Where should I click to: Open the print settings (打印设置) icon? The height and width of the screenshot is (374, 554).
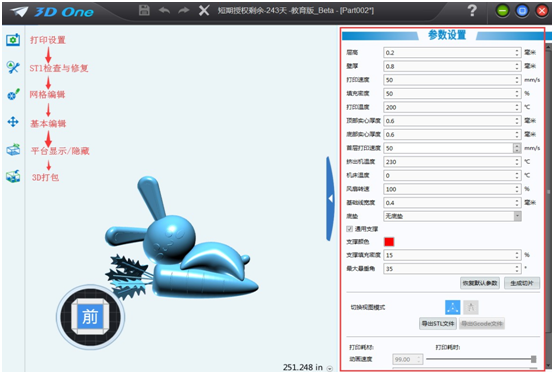[x=13, y=40]
